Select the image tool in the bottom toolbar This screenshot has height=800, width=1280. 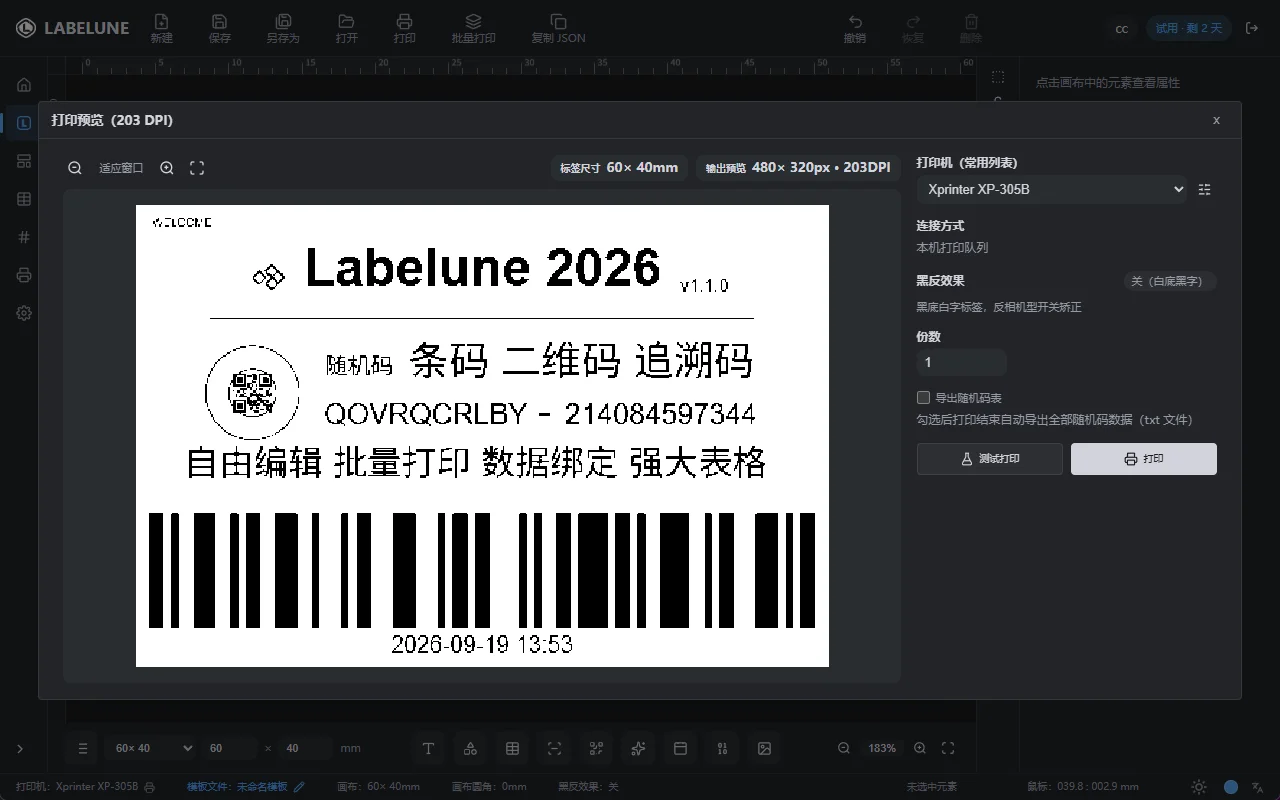pyautogui.click(x=764, y=748)
